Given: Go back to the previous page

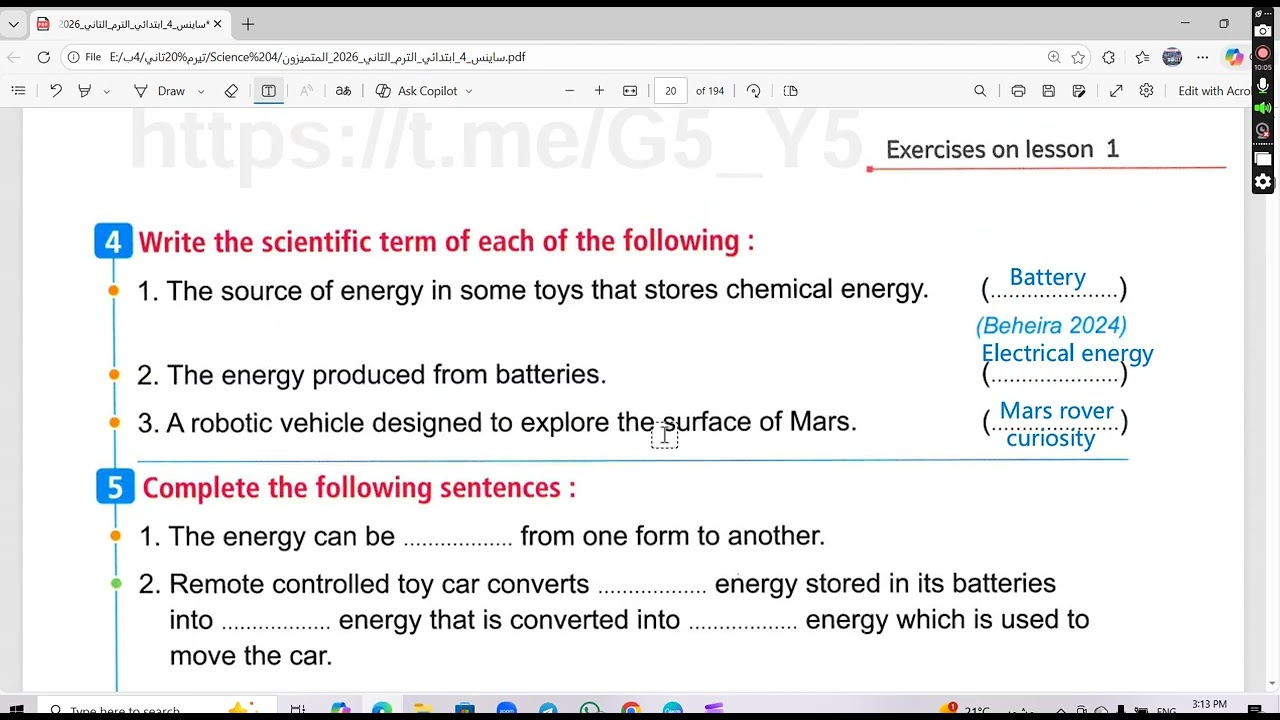Looking at the screenshot, I should click(x=13, y=57).
